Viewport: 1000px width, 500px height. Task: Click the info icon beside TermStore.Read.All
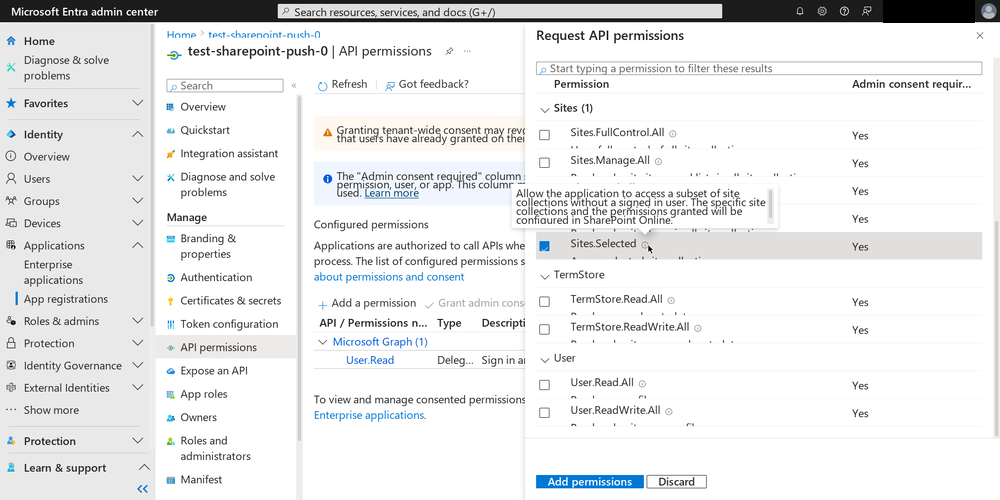(x=672, y=300)
